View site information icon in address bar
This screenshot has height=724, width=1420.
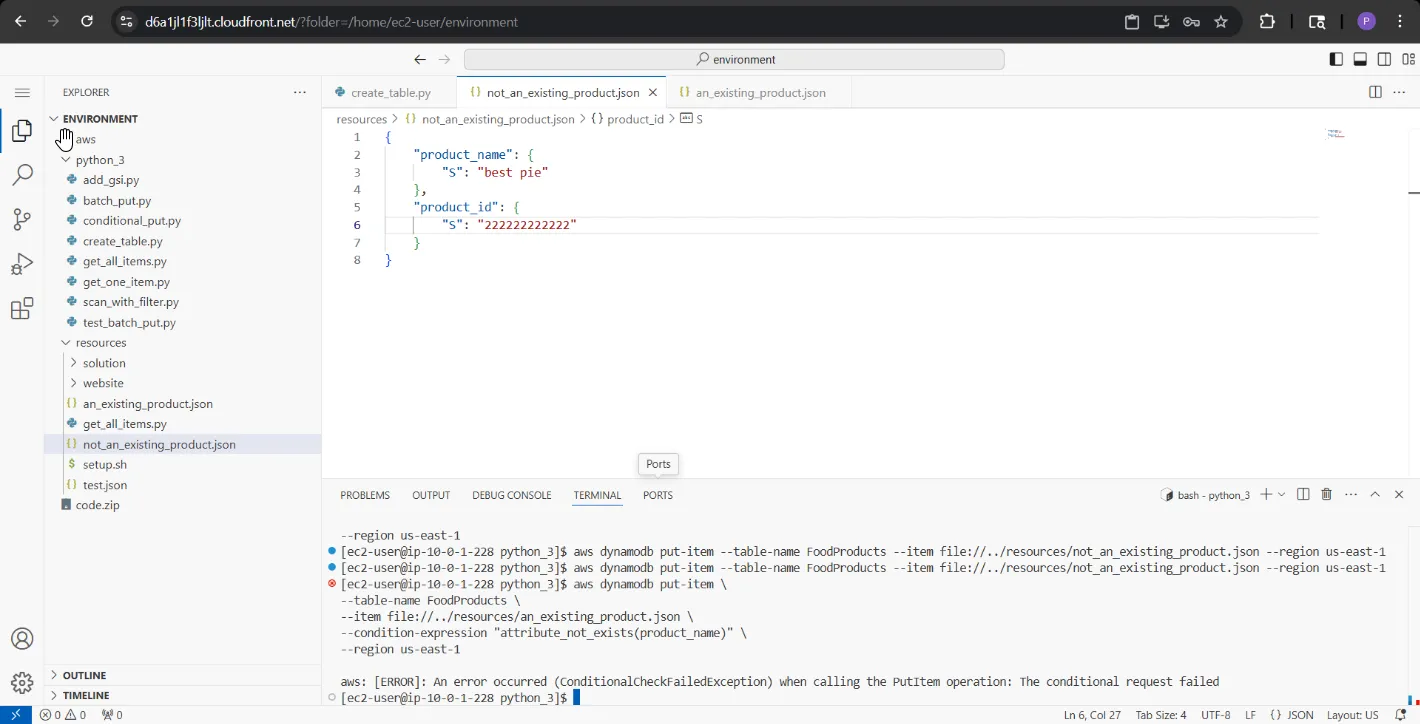tap(125, 21)
